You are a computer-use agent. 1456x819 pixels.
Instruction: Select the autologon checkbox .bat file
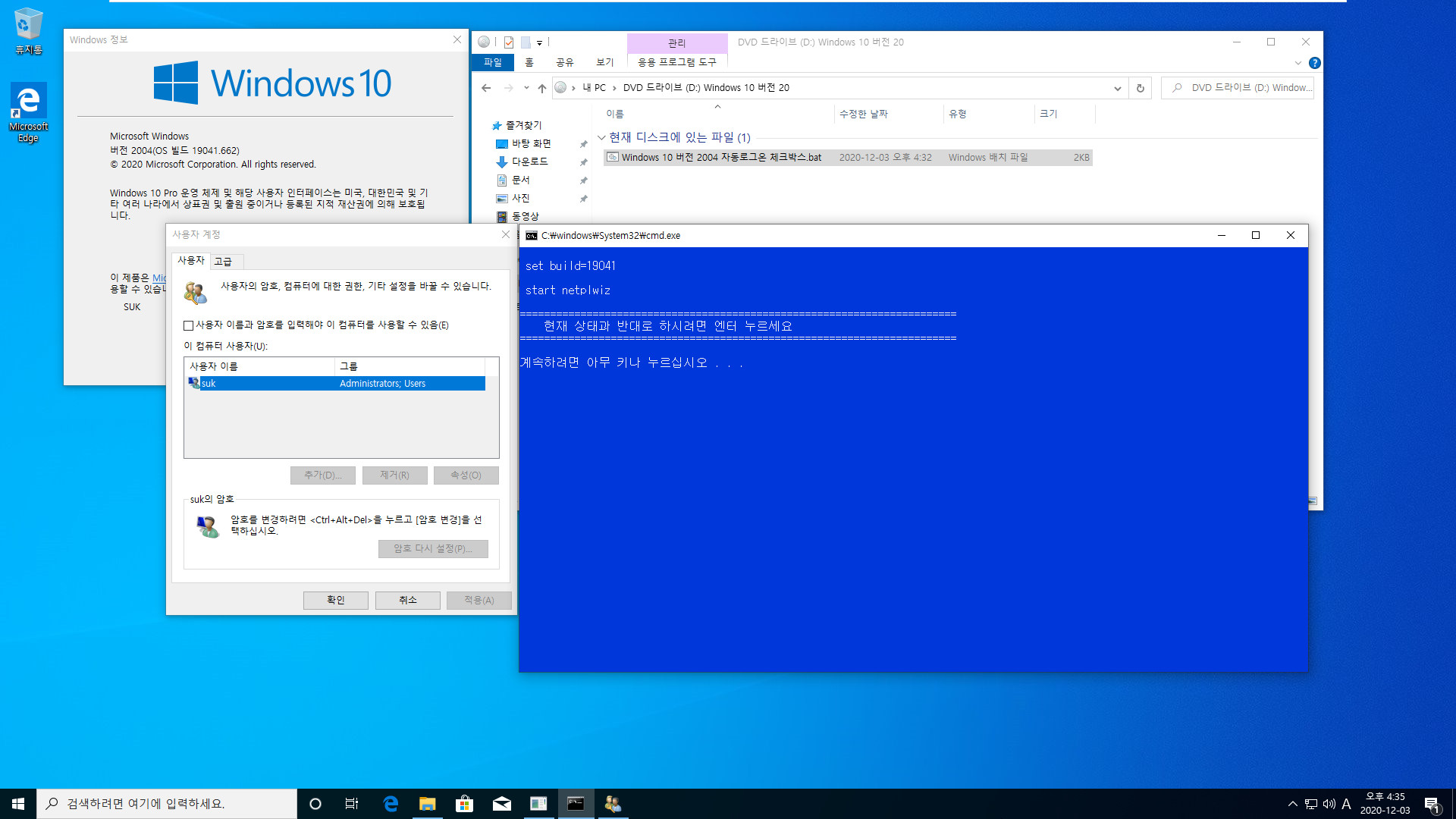coord(848,158)
